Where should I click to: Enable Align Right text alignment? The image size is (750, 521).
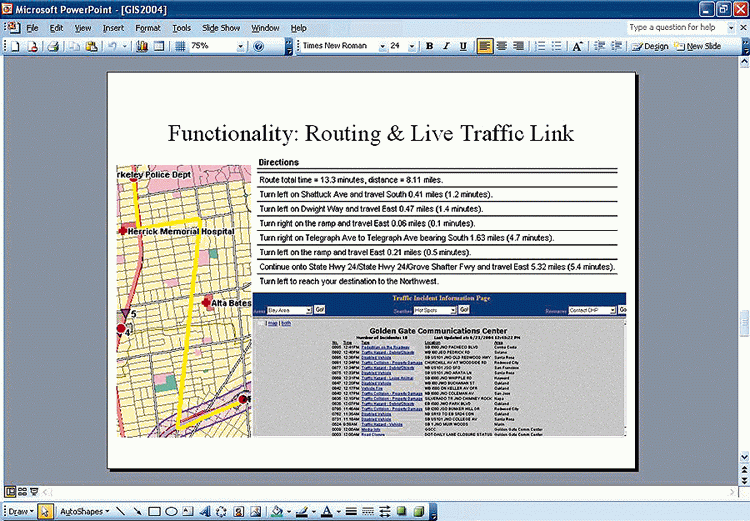point(518,46)
